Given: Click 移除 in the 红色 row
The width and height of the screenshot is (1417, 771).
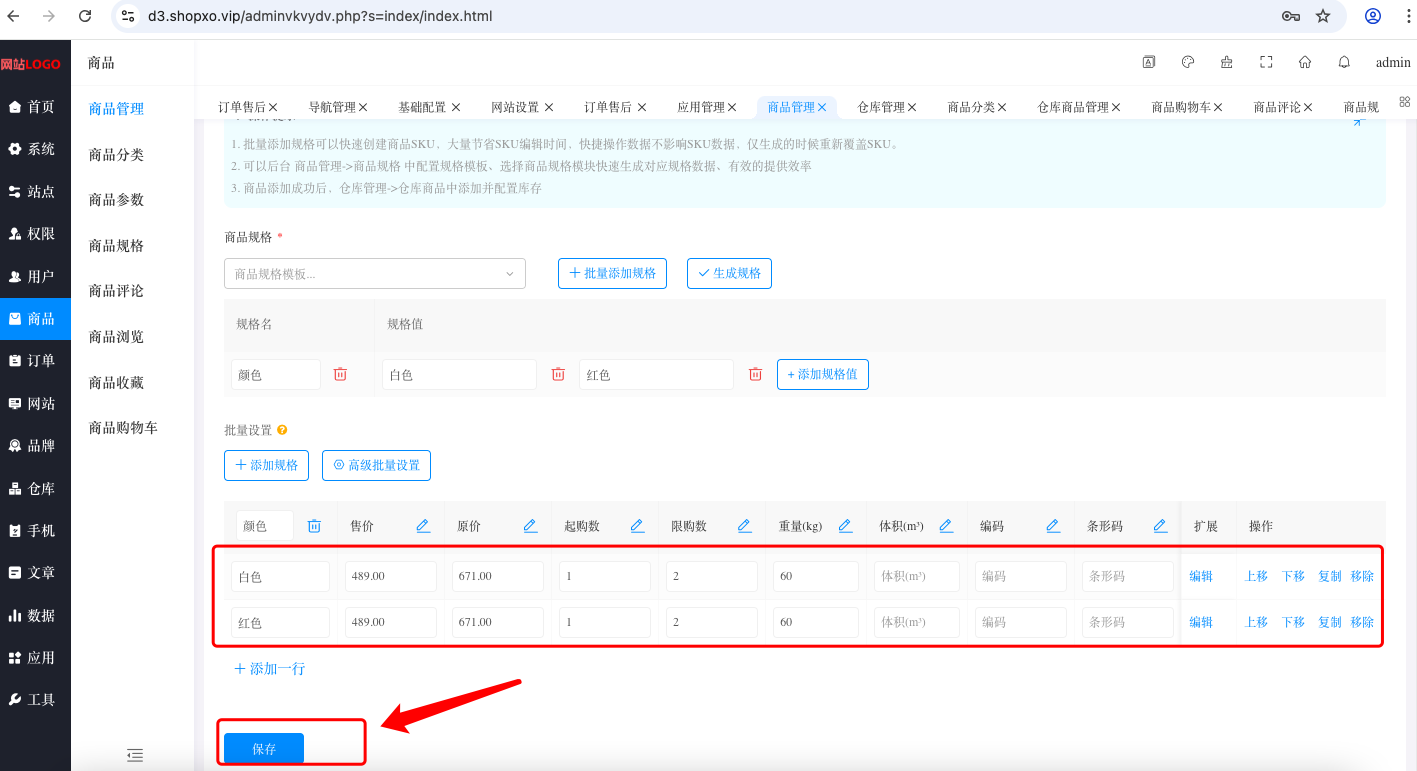Looking at the screenshot, I should tap(1362, 622).
